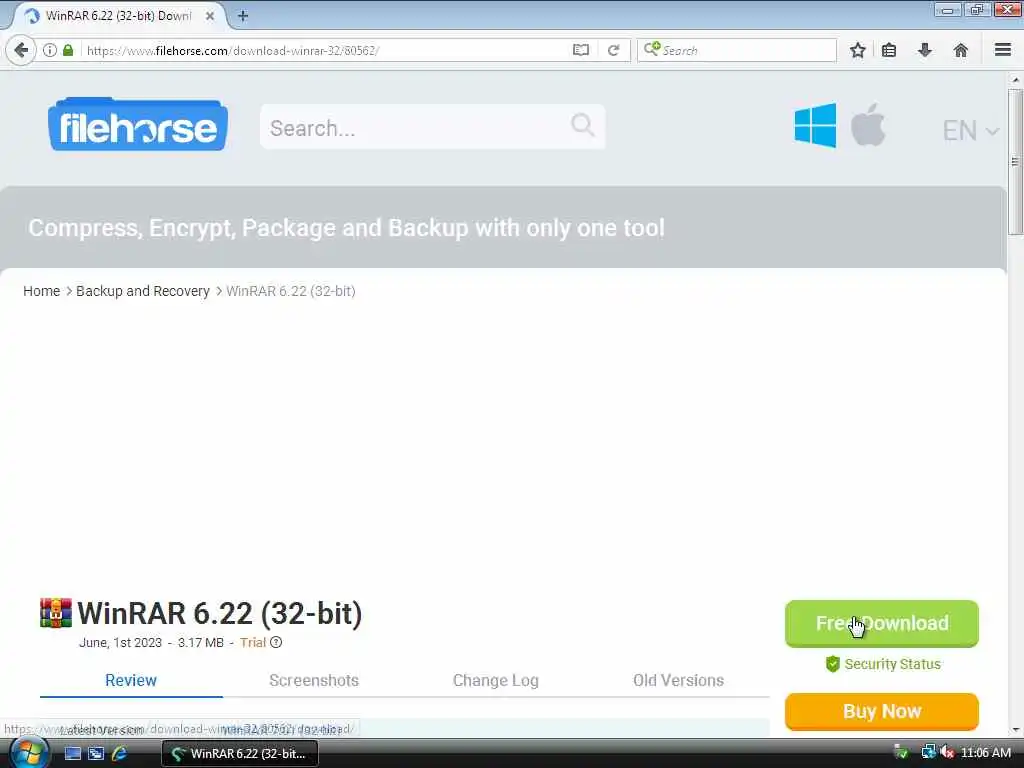The image size is (1024, 768).
Task: Expand the EN language dropdown
Action: [970, 131]
